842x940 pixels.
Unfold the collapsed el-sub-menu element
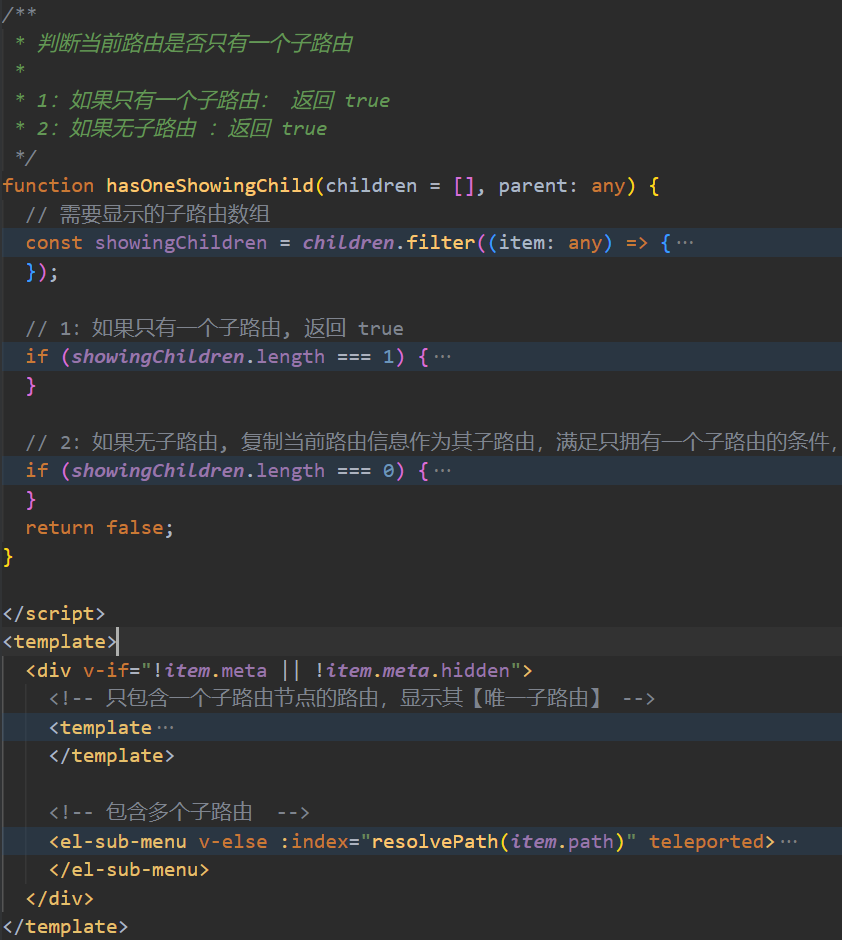[788, 842]
